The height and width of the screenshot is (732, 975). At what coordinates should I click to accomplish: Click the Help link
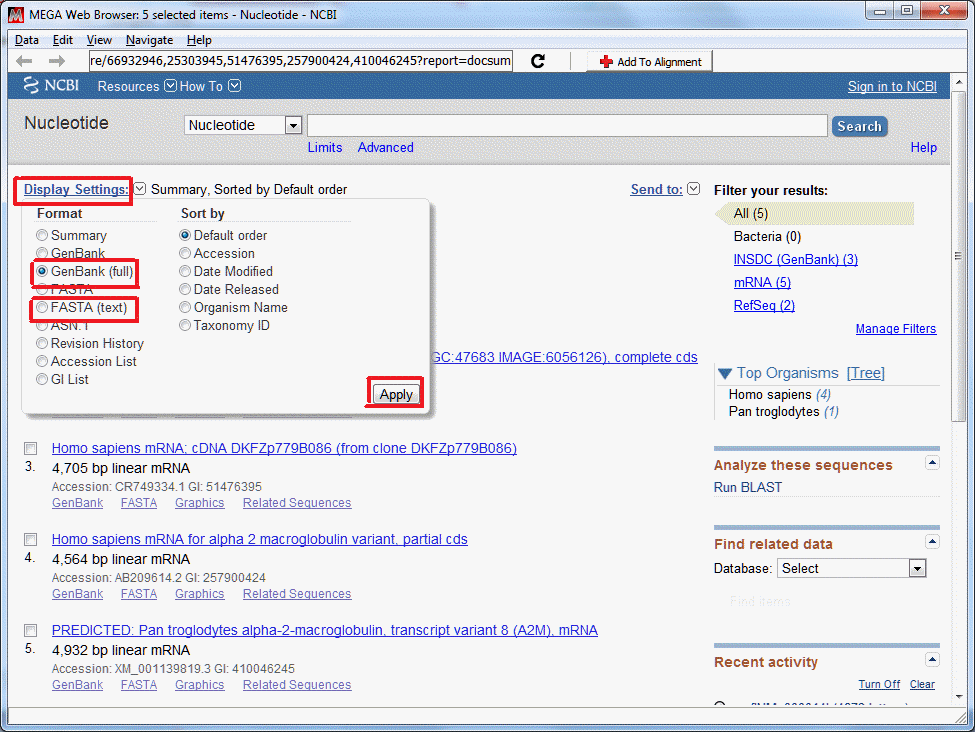pyautogui.click(x=923, y=147)
